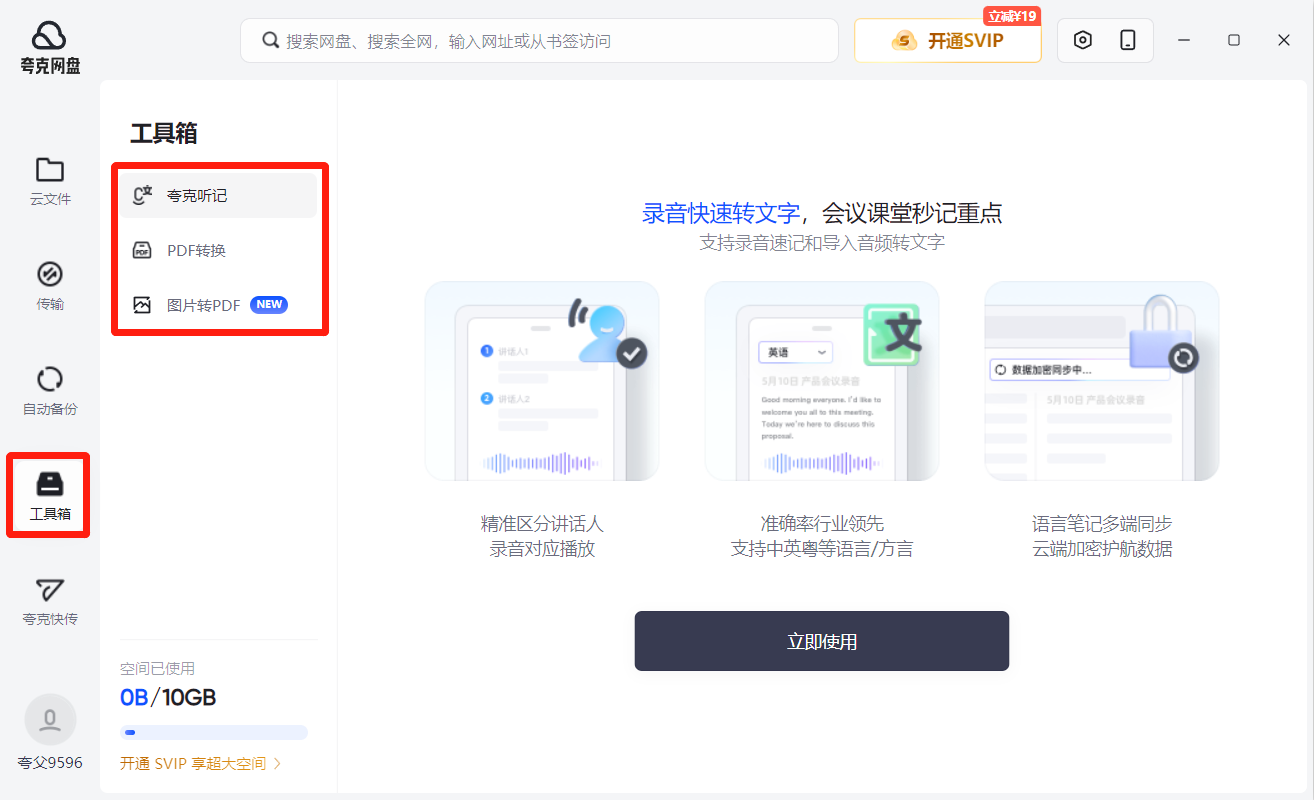Click the user avatar icon

point(50,719)
